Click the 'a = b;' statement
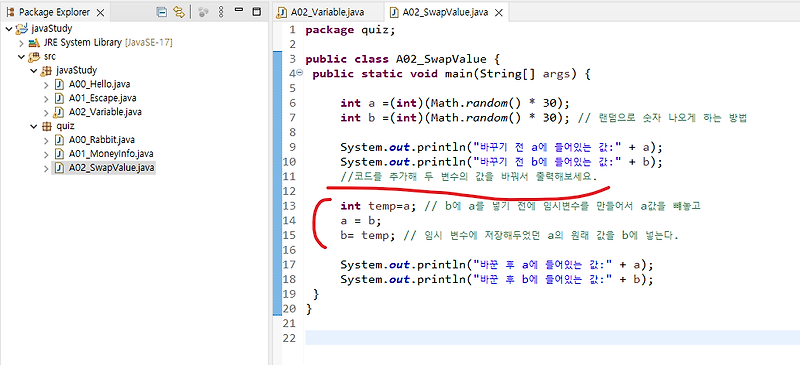The image size is (800, 365). coord(361,221)
